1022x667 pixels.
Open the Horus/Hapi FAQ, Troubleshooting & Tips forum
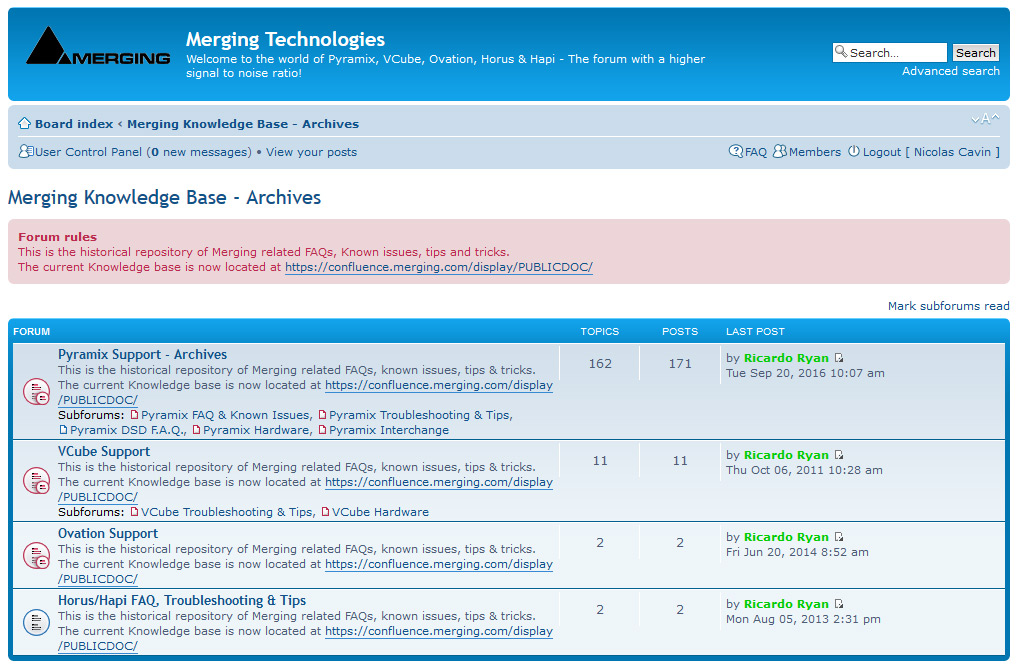182,600
